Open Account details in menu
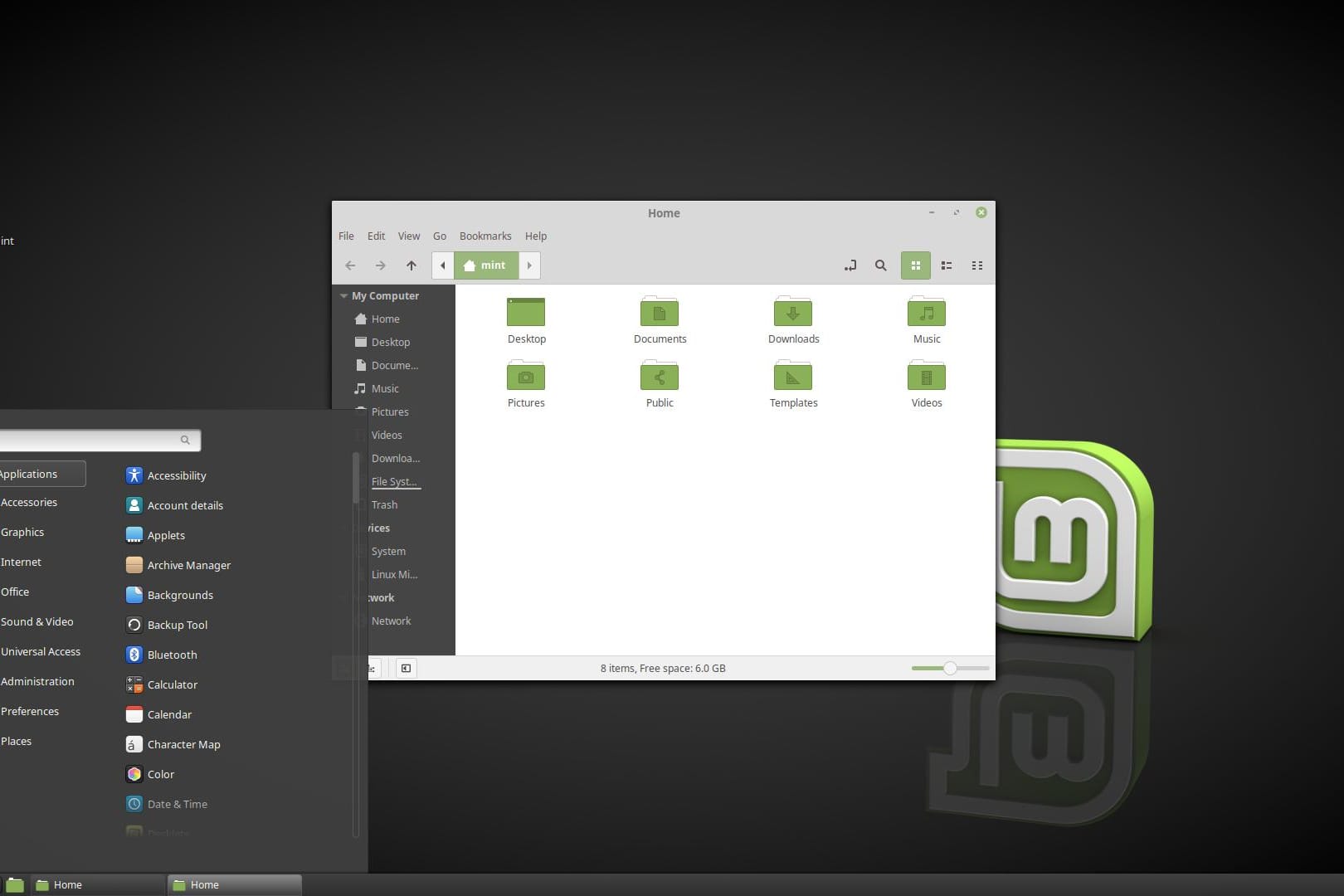1344x896 pixels. tap(174, 505)
